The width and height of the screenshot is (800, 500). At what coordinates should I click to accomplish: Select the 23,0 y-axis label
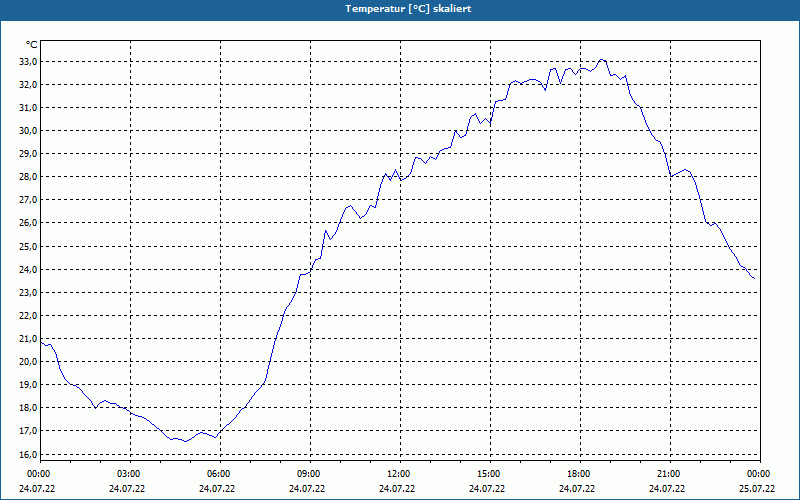28,292
